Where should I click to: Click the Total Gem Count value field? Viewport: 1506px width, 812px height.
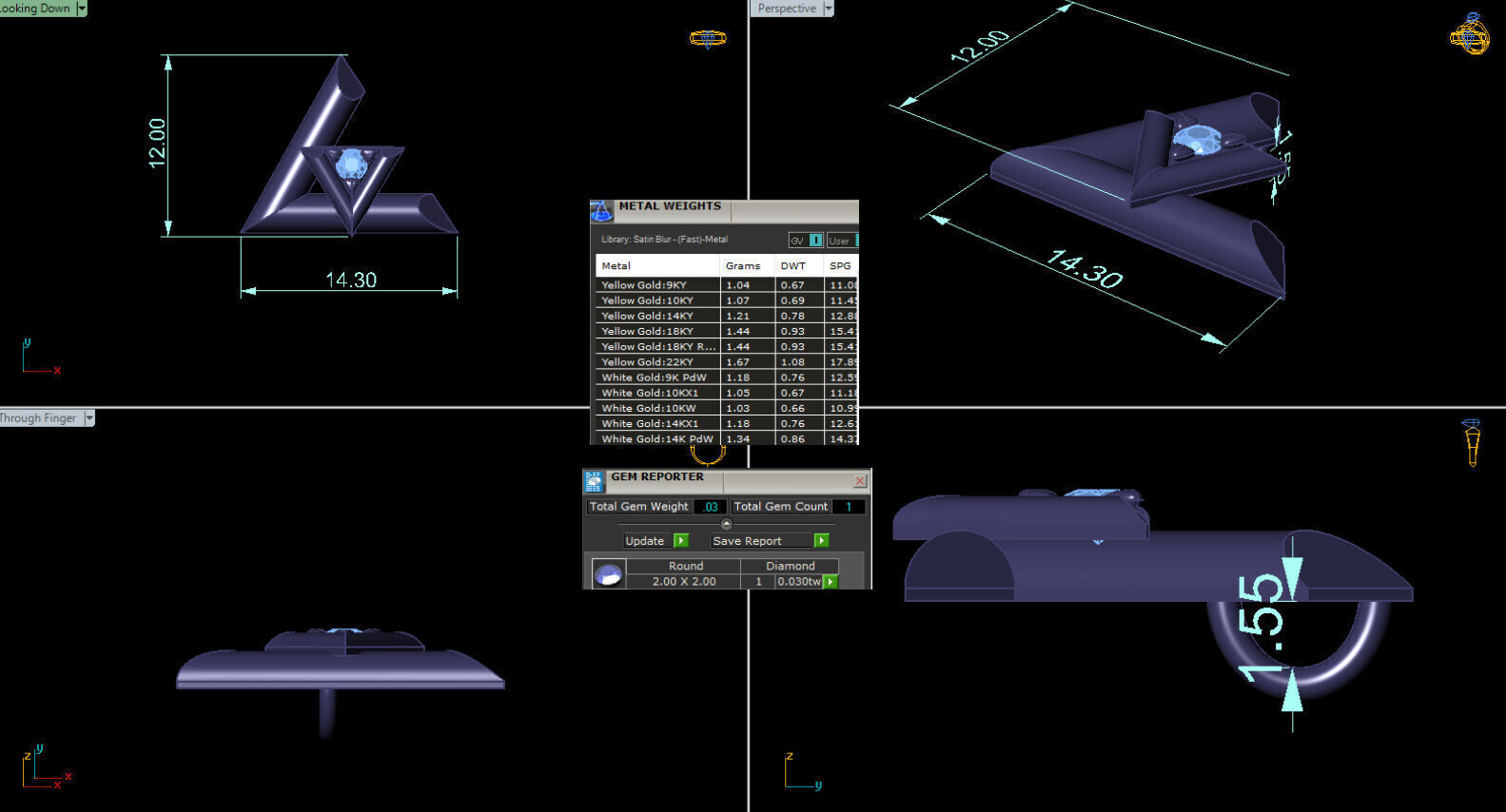849,507
